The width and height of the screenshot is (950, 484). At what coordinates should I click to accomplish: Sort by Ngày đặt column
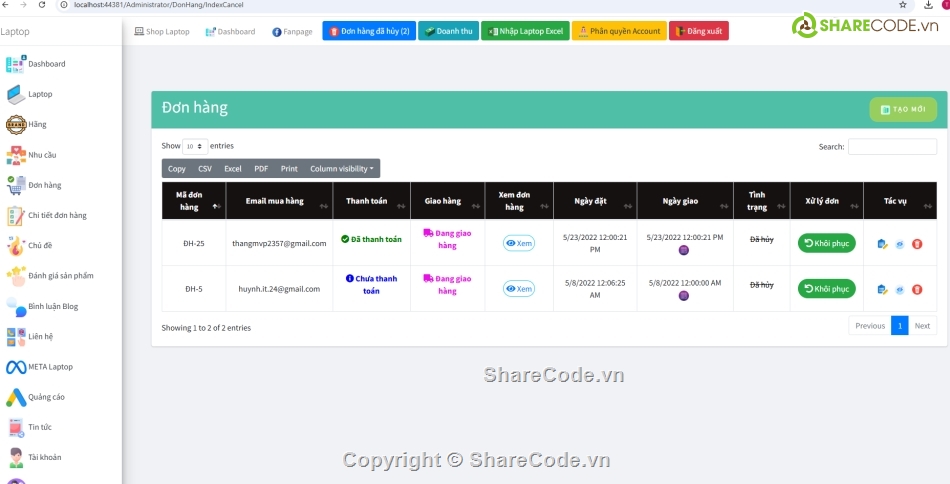pyautogui.click(x=595, y=201)
